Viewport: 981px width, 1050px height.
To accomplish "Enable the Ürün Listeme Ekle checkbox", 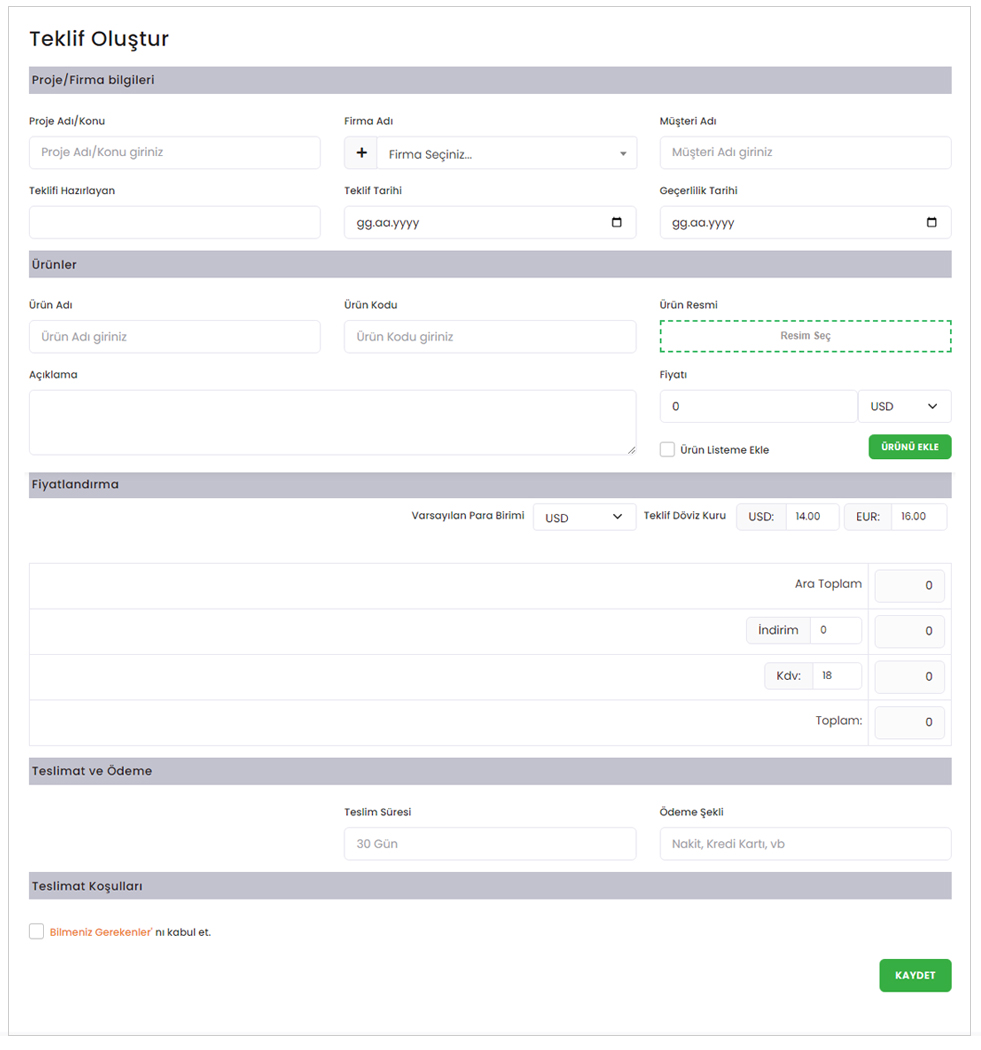I will [668, 449].
